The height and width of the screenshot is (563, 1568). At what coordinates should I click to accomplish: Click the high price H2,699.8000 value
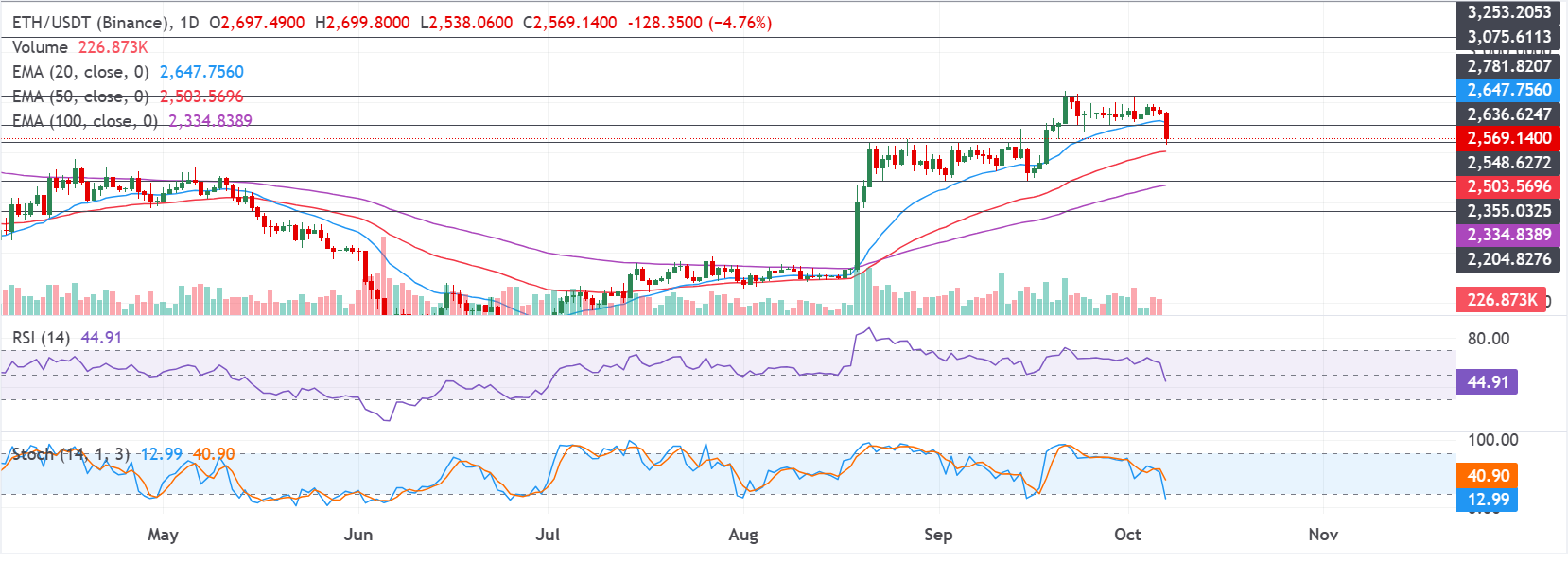(x=362, y=22)
